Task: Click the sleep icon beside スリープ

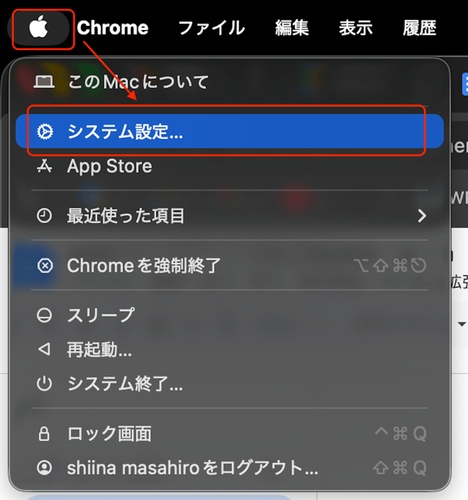Action: point(44,315)
